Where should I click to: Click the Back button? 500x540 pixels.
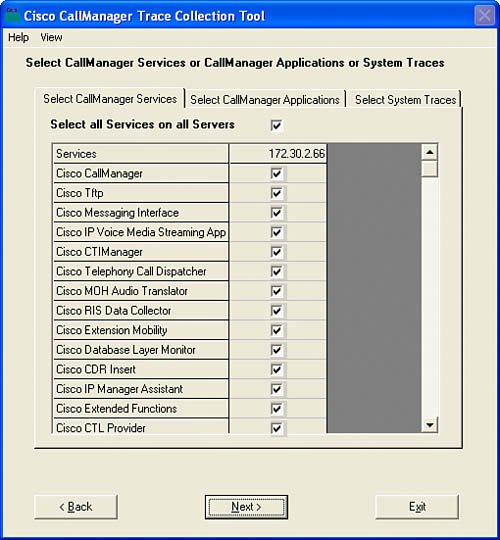pyautogui.click(x=76, y=507)
